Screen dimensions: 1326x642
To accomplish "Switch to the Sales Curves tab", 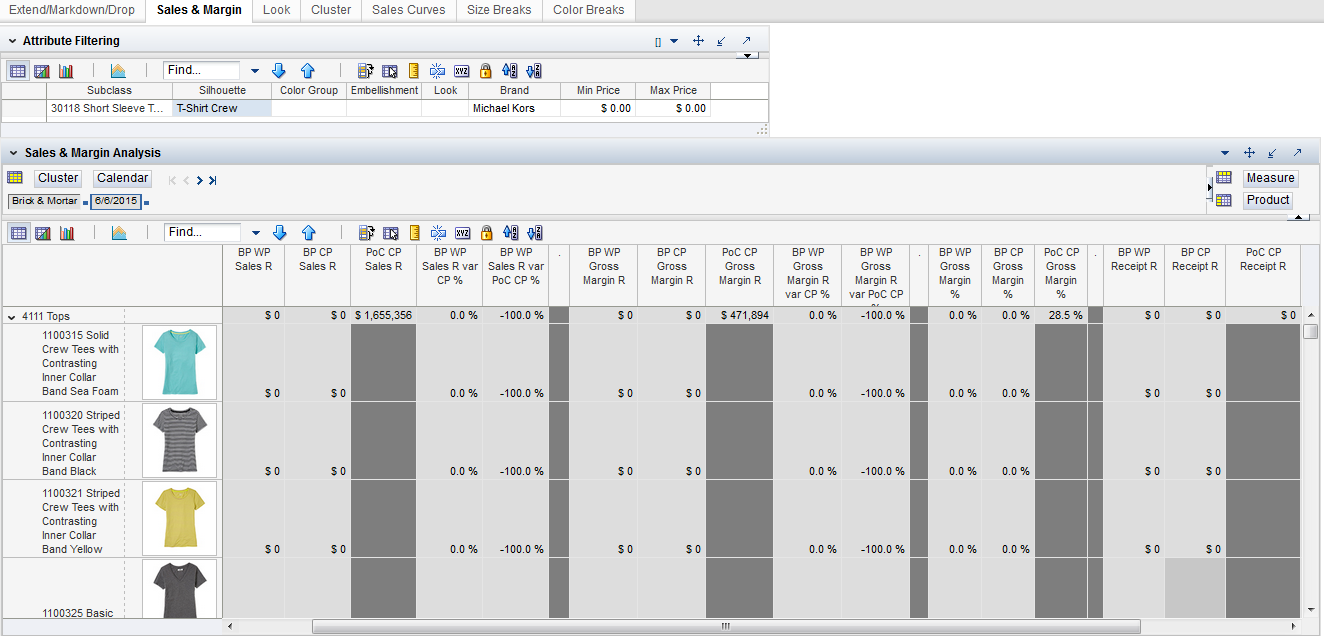I will (409, 10).
